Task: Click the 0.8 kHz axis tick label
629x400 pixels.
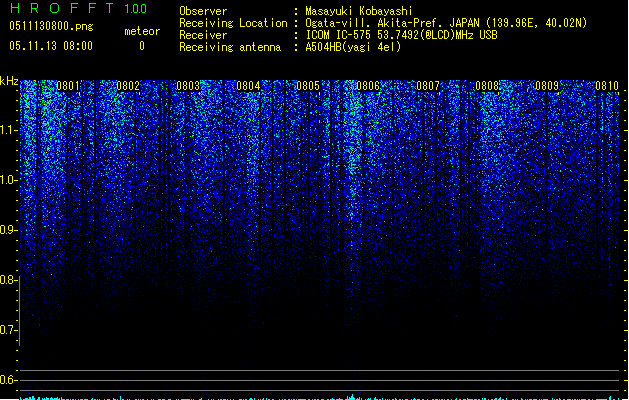Action: [x=8, y=280]
